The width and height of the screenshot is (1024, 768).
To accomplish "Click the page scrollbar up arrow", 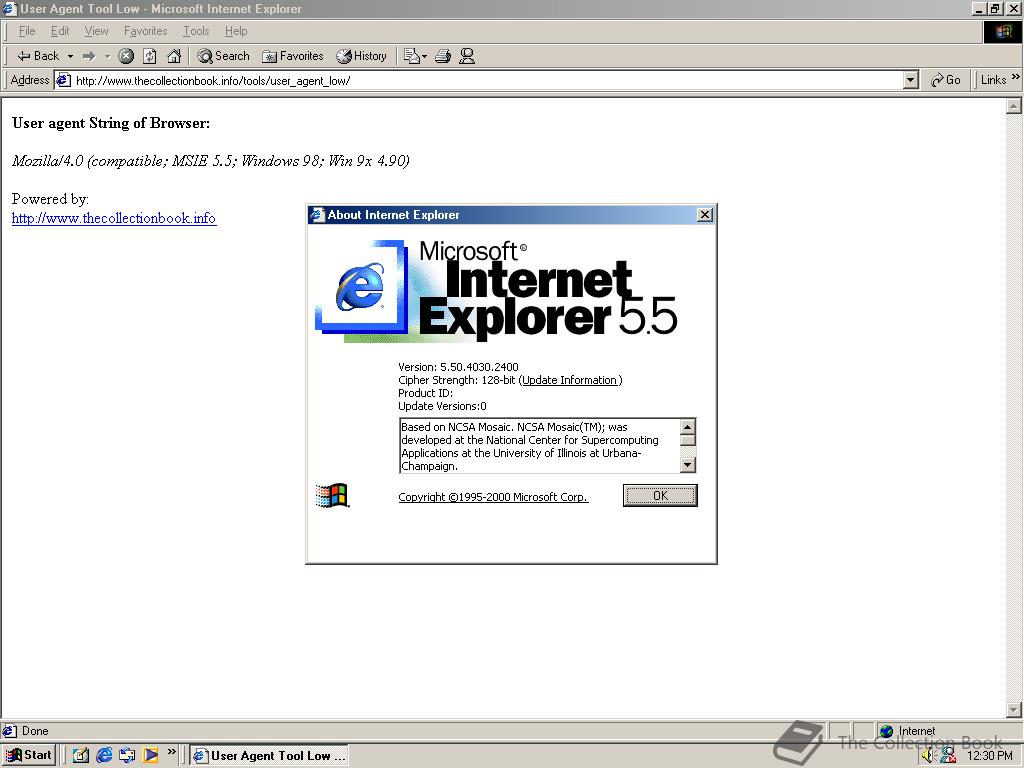I will (x=1014, y=106).
